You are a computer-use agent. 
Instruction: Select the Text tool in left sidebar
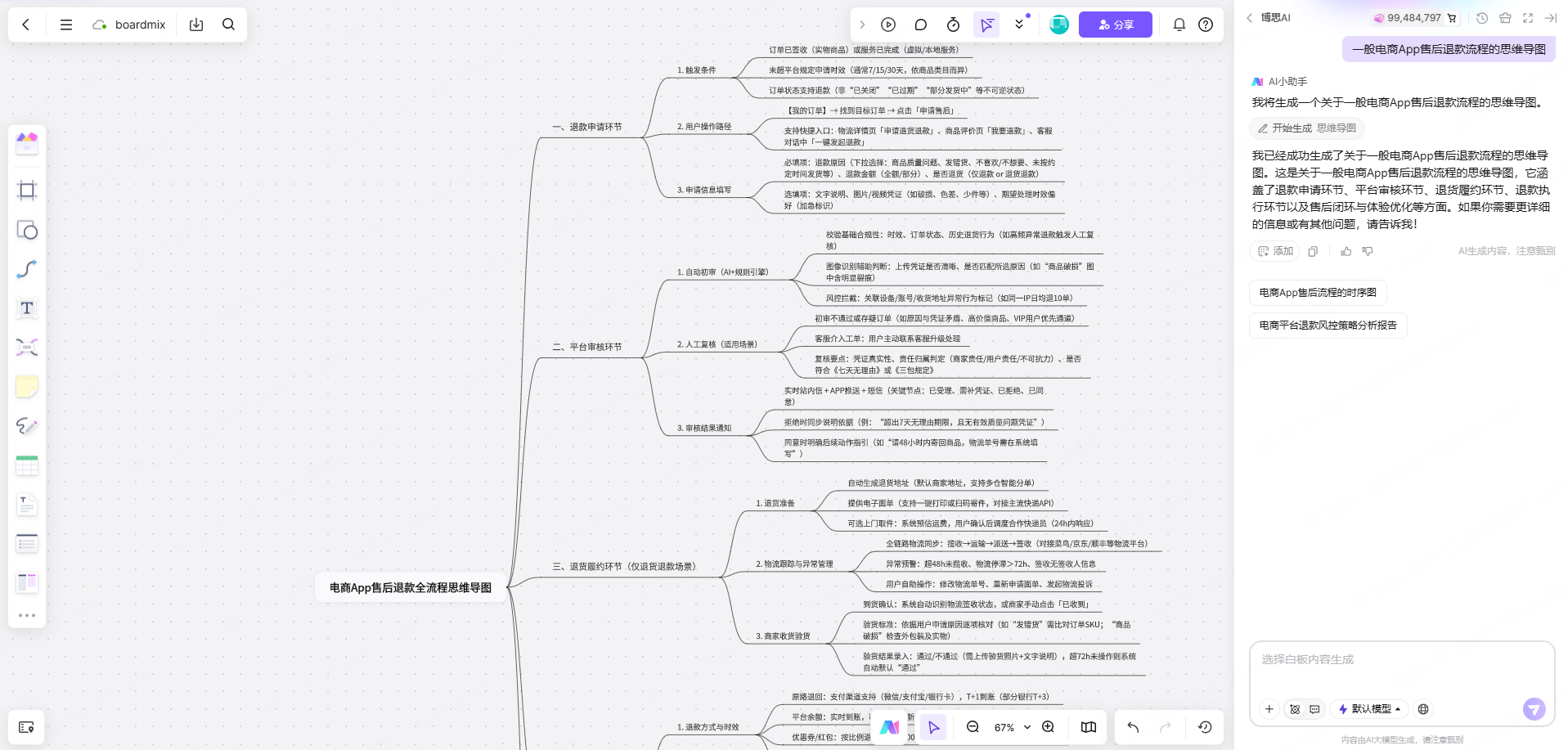27,308
